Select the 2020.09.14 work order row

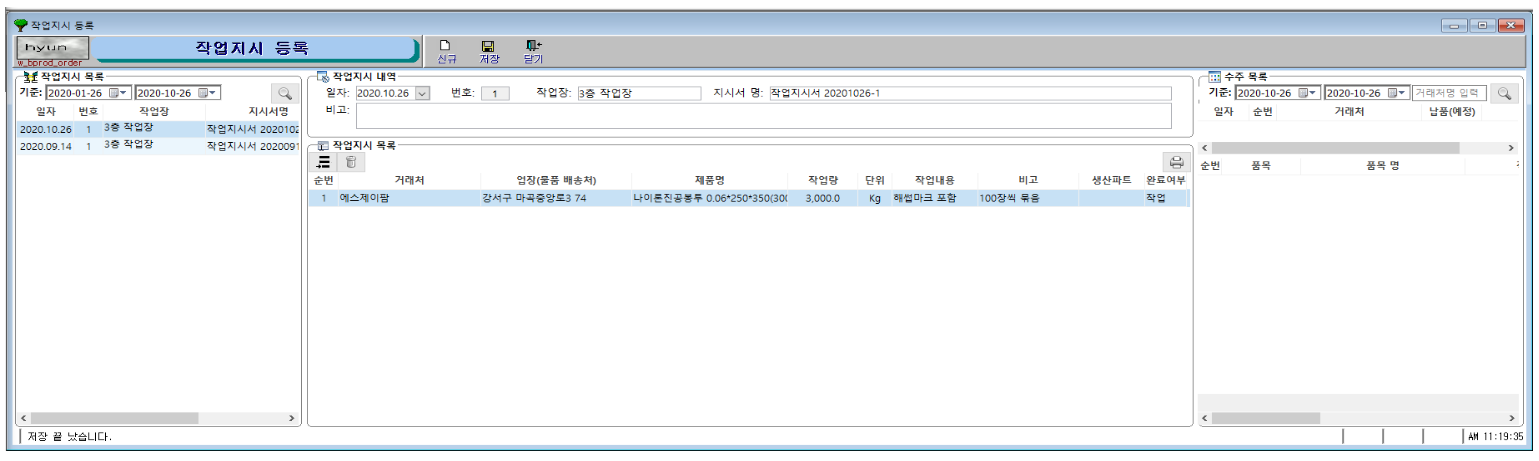158,146
